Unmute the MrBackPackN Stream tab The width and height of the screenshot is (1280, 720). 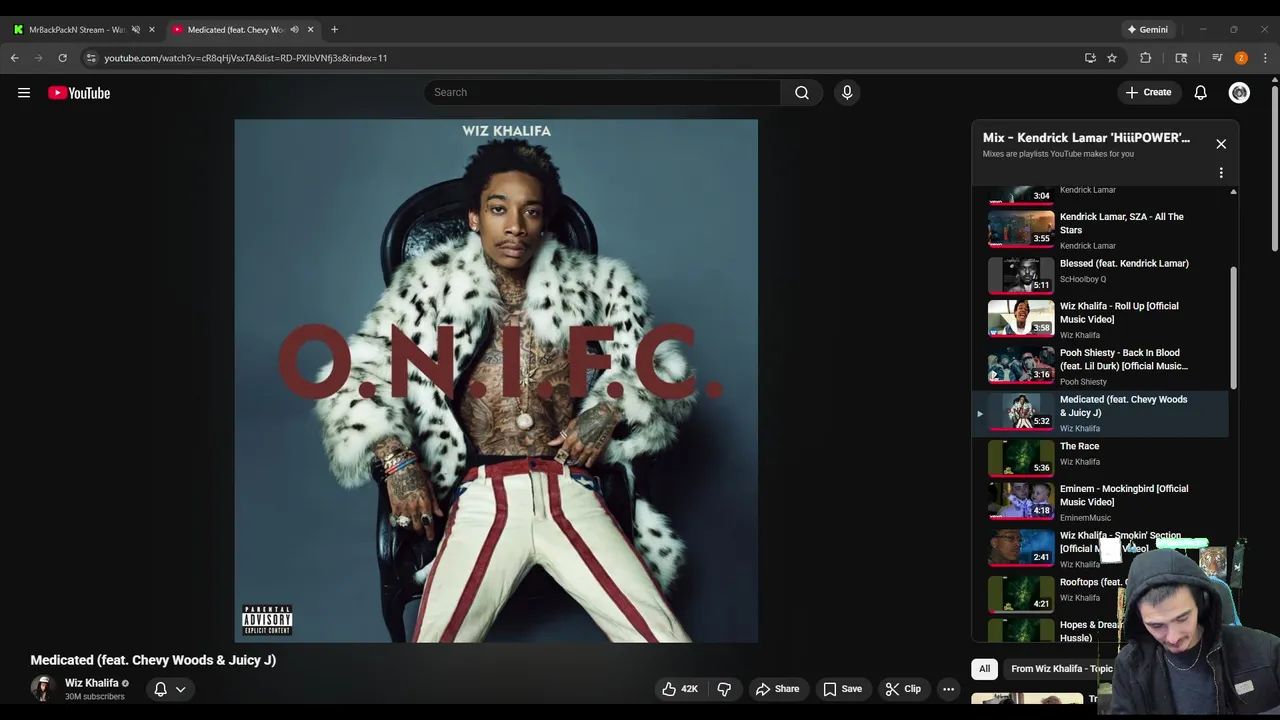(x=136, y=29)
